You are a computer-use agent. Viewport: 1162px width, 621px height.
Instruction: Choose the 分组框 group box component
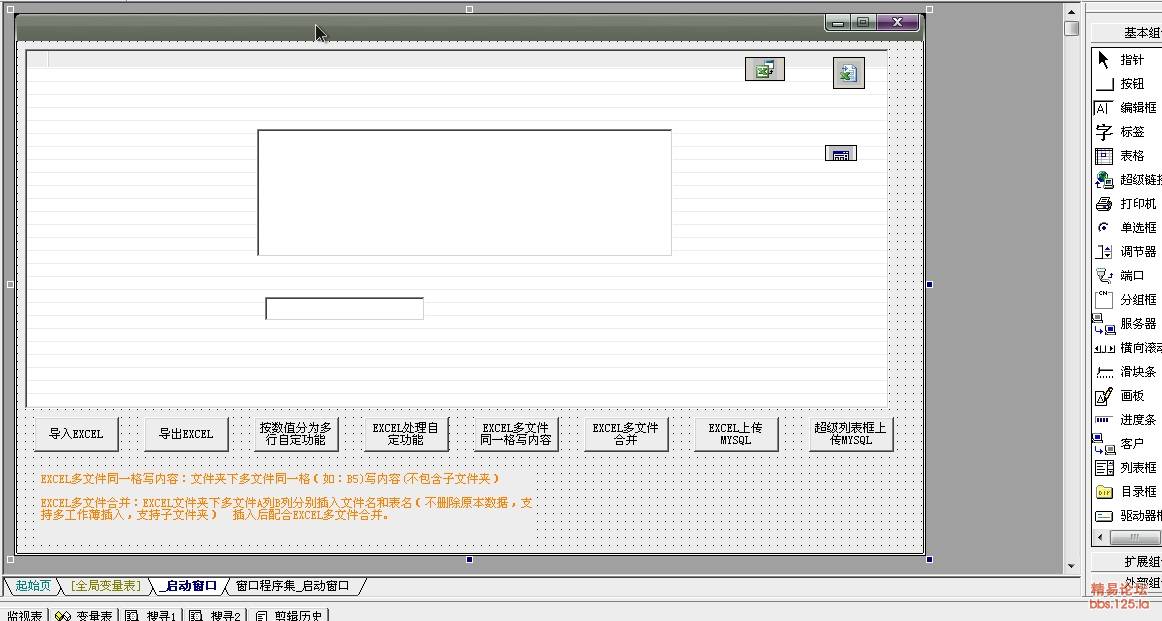coord(1126,299)
